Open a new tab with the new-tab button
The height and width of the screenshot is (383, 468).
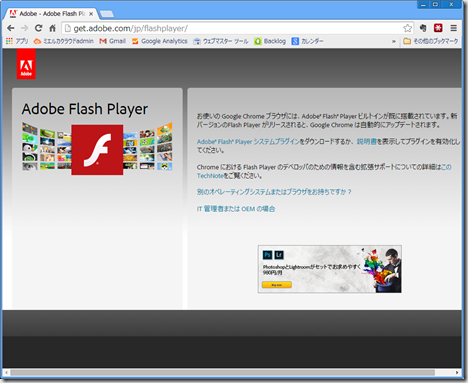tap(107, 14)
